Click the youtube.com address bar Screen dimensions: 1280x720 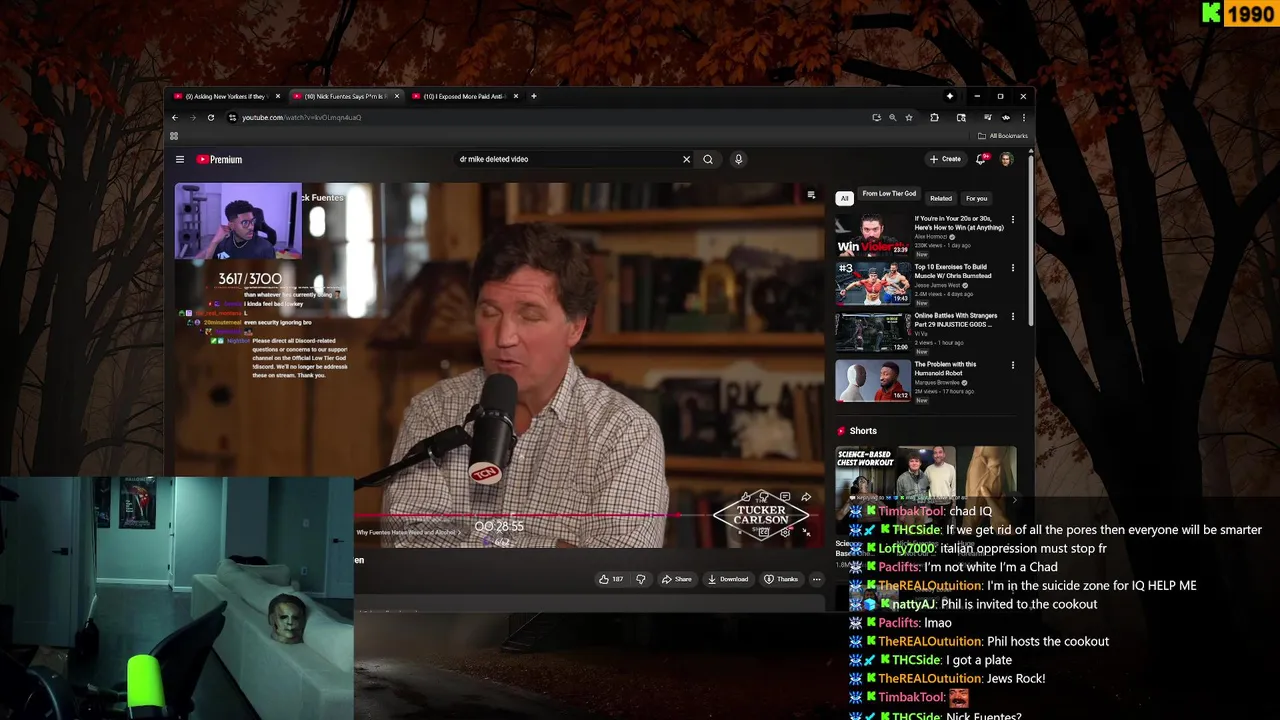coord(550,117)
